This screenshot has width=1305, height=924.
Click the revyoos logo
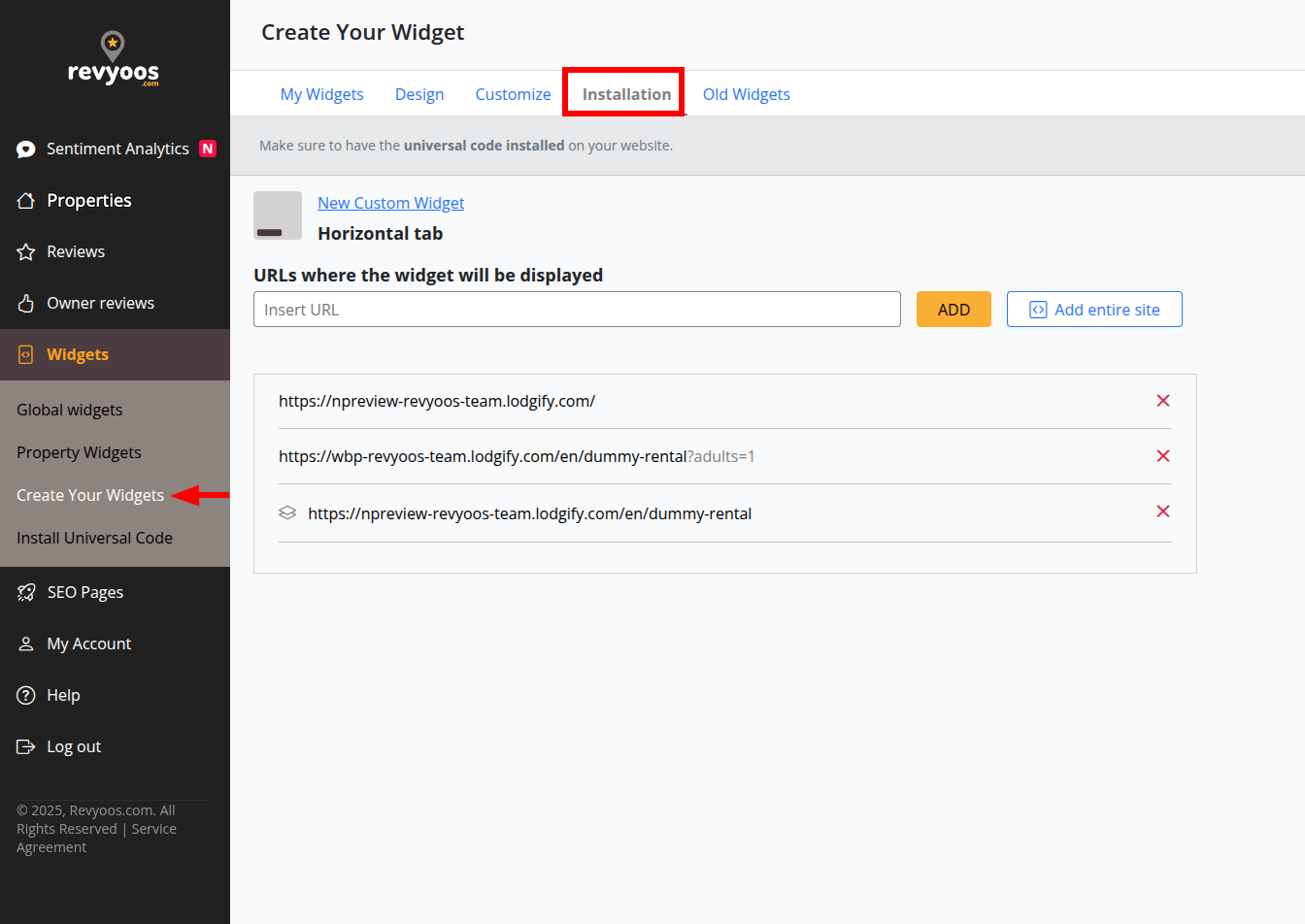tap(113, 59)
